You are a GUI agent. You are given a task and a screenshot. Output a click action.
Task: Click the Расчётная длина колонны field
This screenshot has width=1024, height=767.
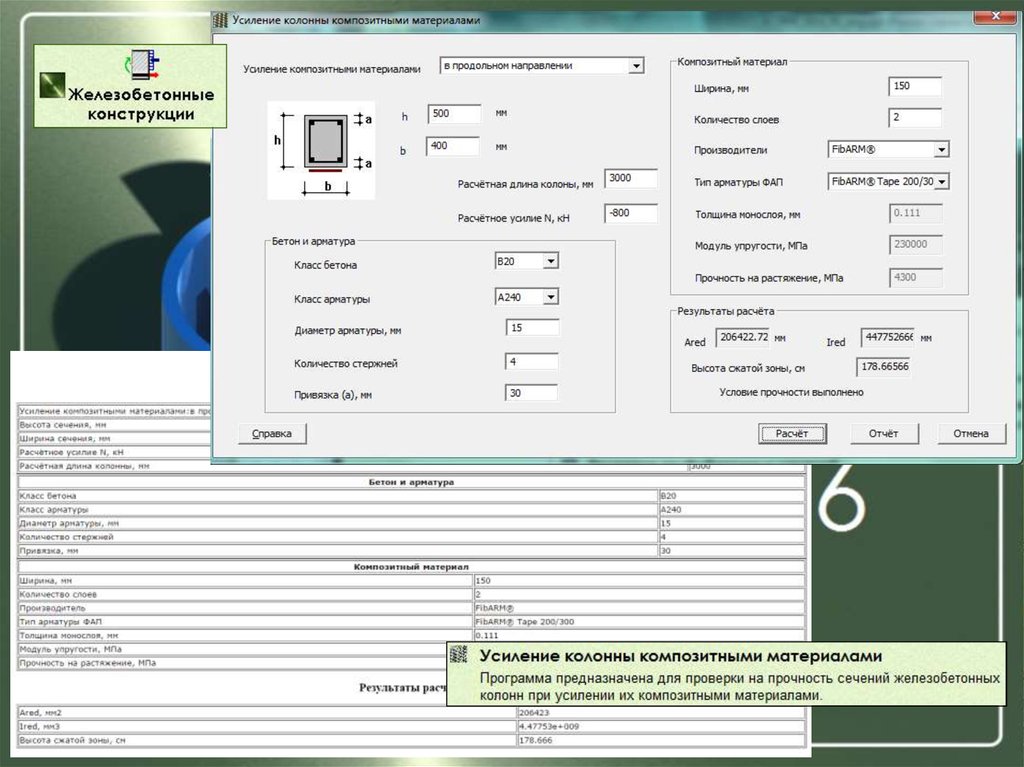(x=631, y=179)
